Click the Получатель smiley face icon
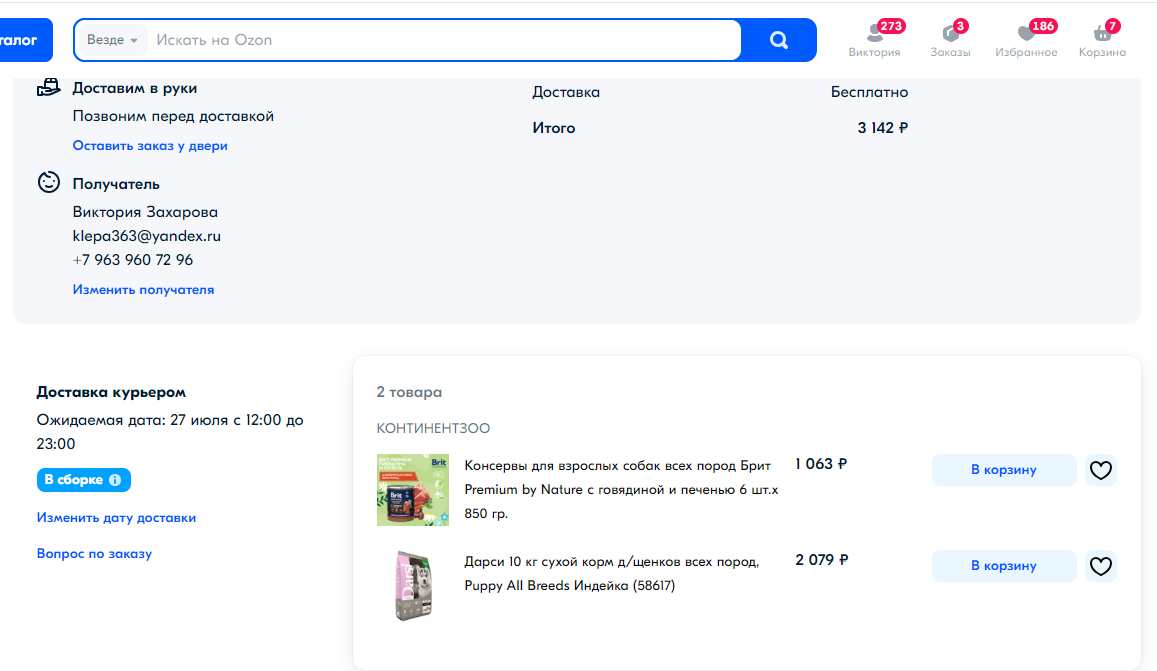Screen dimensions: 1157x671 49,182
